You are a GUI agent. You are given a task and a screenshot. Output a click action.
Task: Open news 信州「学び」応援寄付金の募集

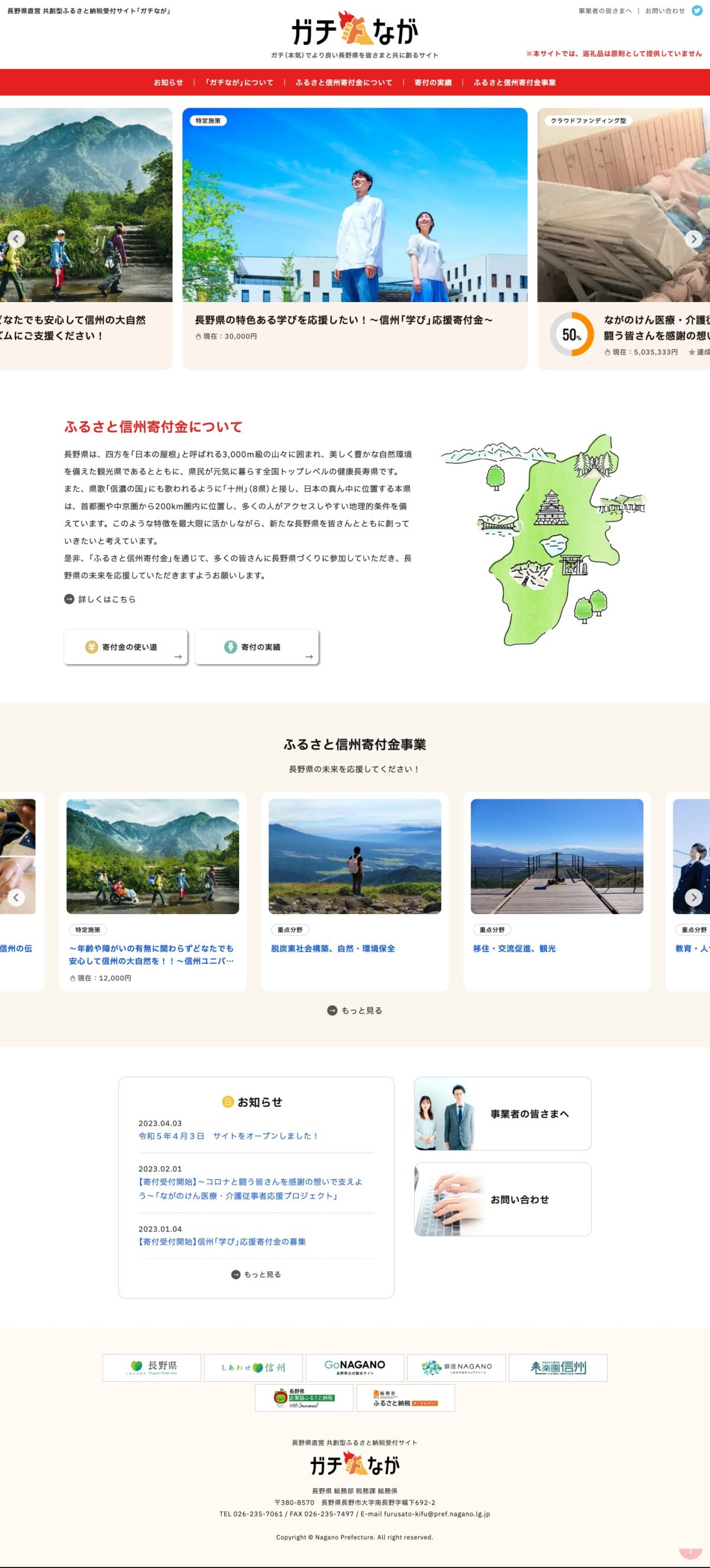[x=222, y=1241]
